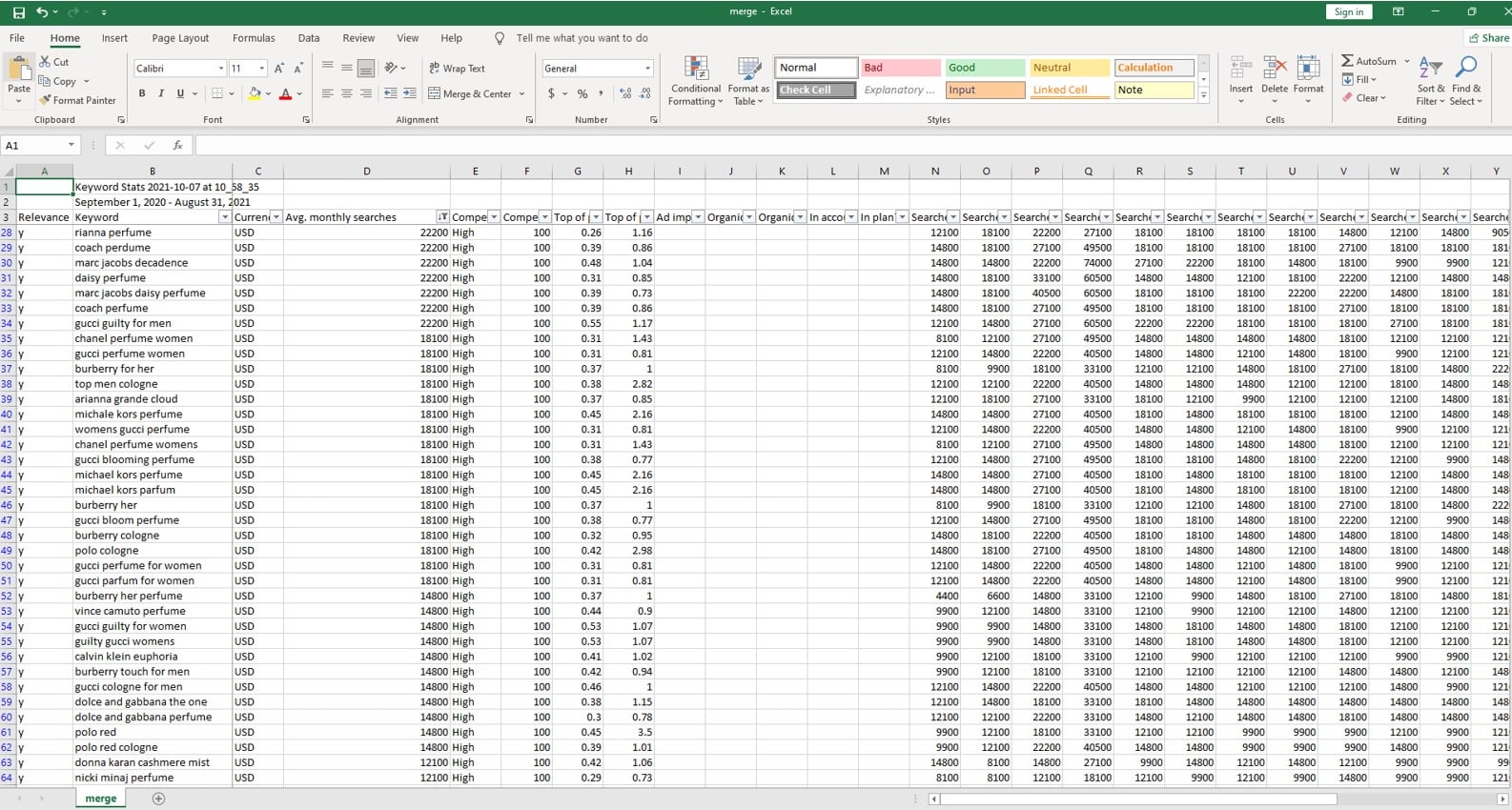
Task: Toggle Wrap Text
Action: (x=457, y=69)
